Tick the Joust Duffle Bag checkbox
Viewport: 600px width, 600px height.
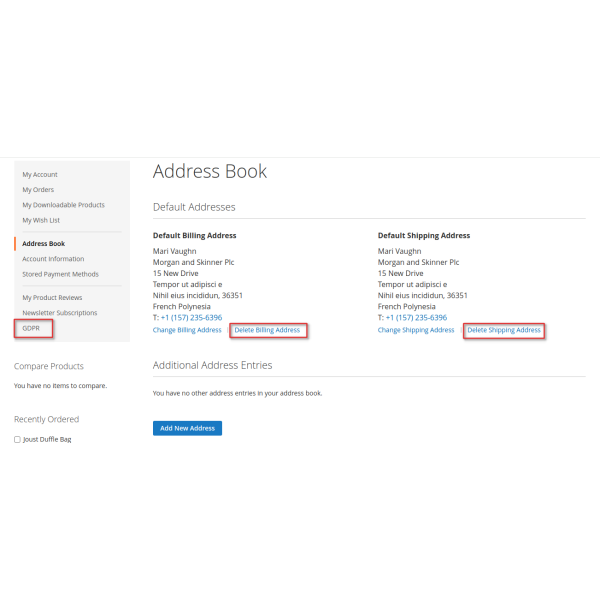click(x=17, y=439)
